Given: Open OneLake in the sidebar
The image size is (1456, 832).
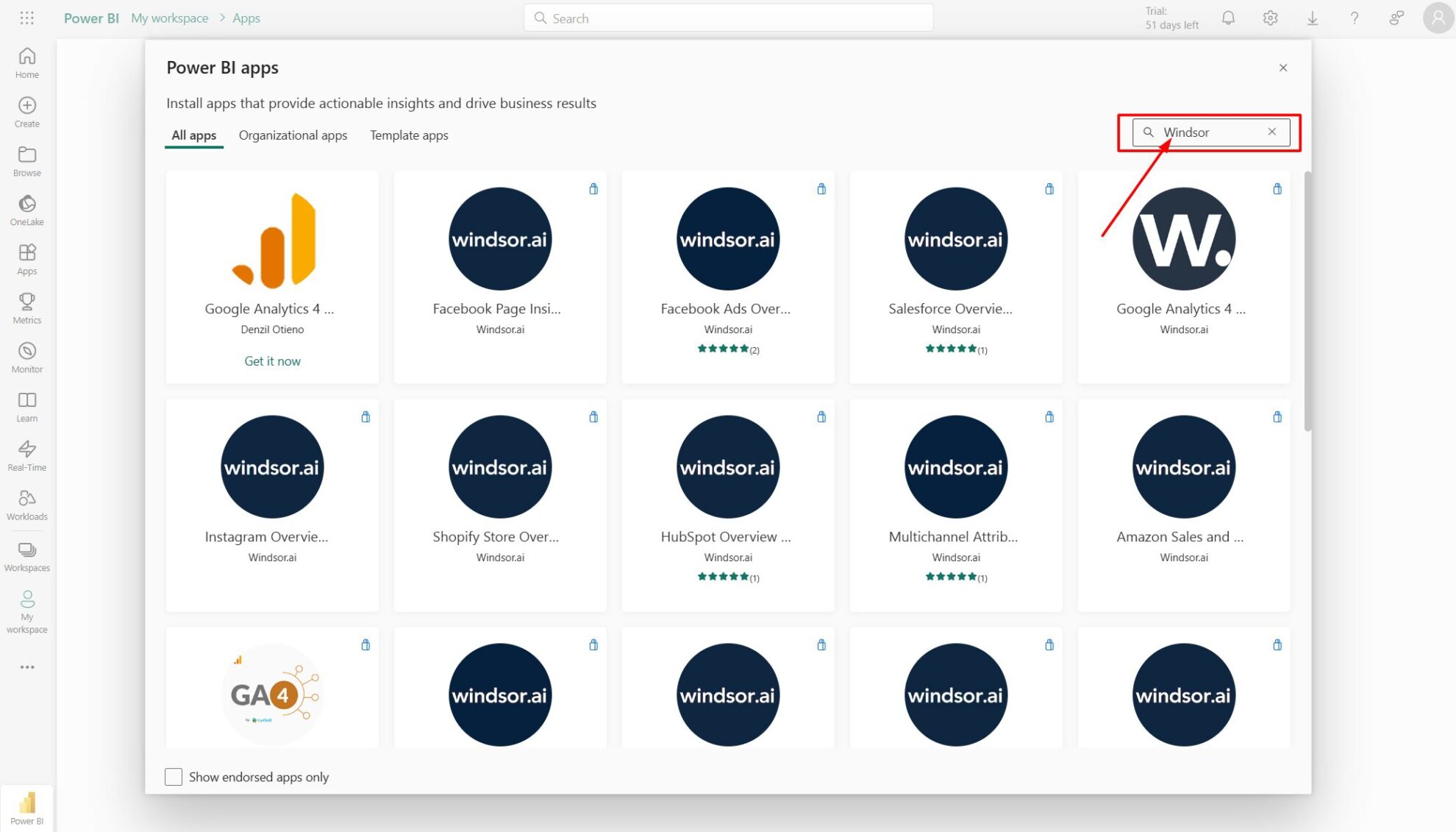Looking at the screenshot, I should click(27, 210).
